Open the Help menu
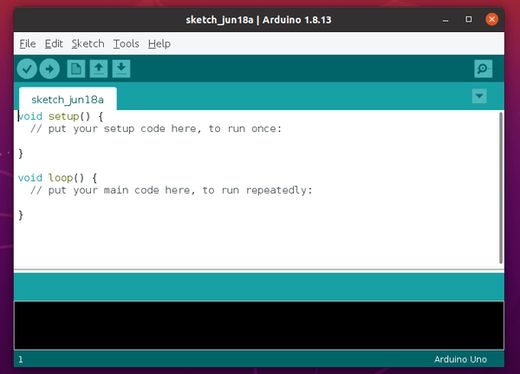The width and height of the screenshot is (520, 374). pyautogui.click(x=159, y=44)
